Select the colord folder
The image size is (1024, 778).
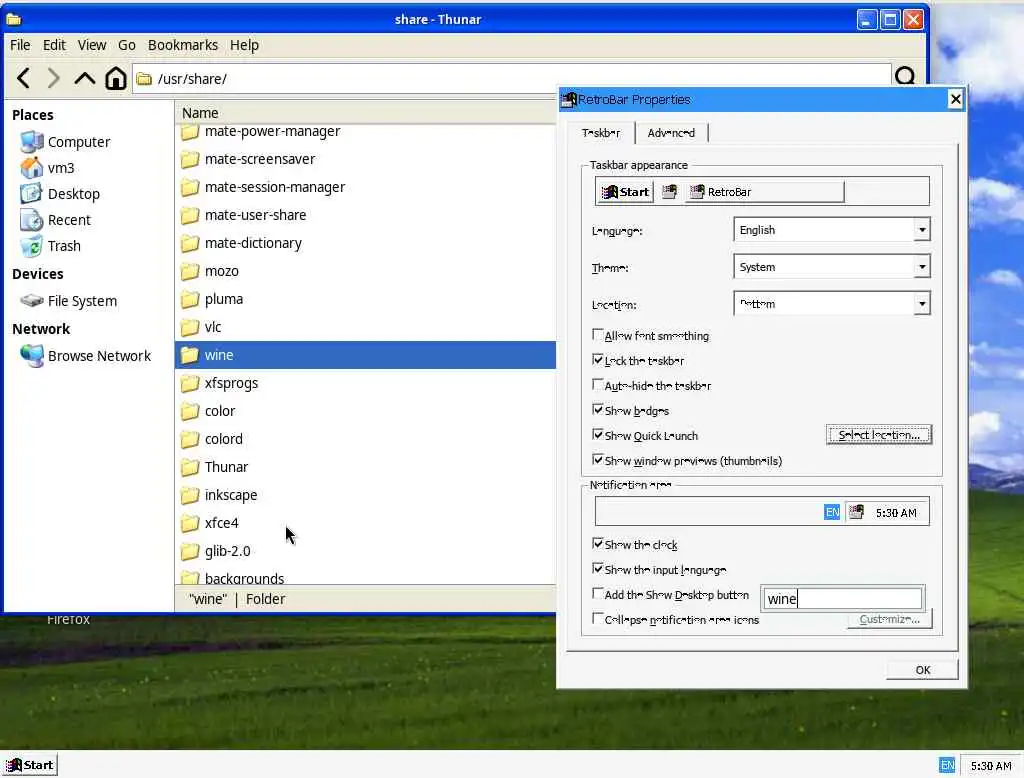212,440
